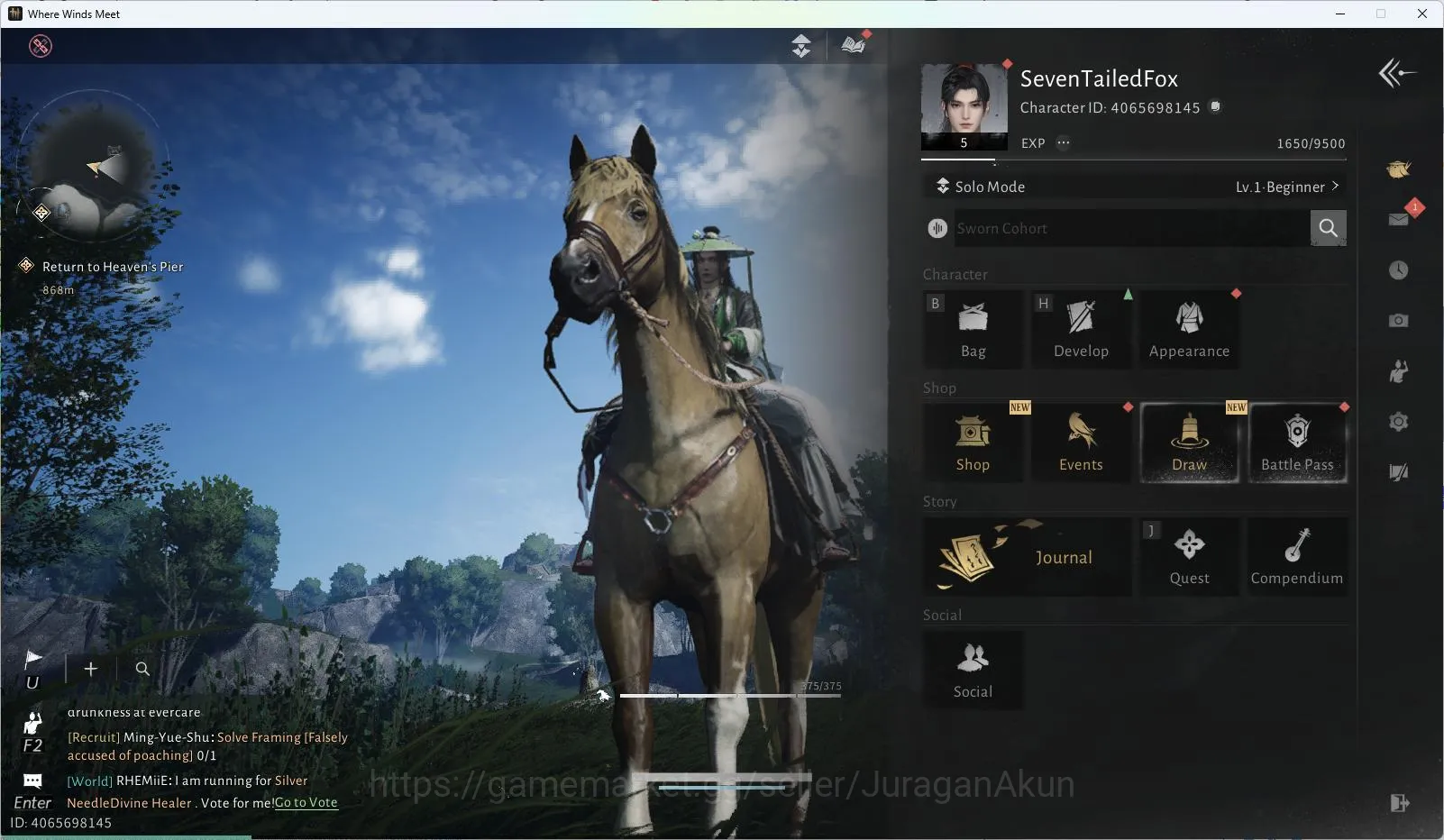The height and width of the screenshot is (840, 1444).
Task: Open the Draw gacha menu
Action: click(x=1189, y=443)
